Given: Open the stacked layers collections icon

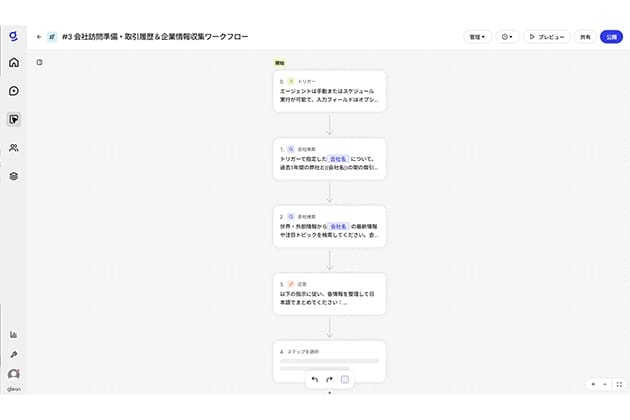Looking at the screenshot, I should tap(14, 175).
